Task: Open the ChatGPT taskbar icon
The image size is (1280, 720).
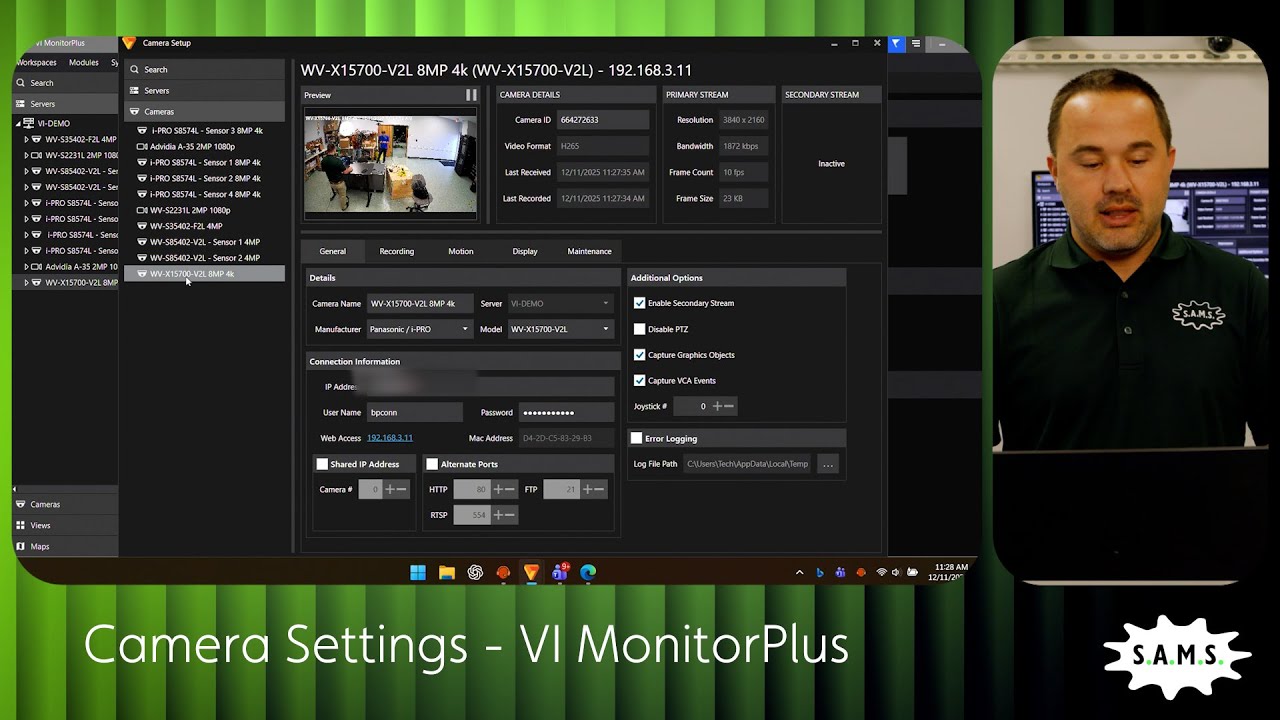Action: pos(475,572)
